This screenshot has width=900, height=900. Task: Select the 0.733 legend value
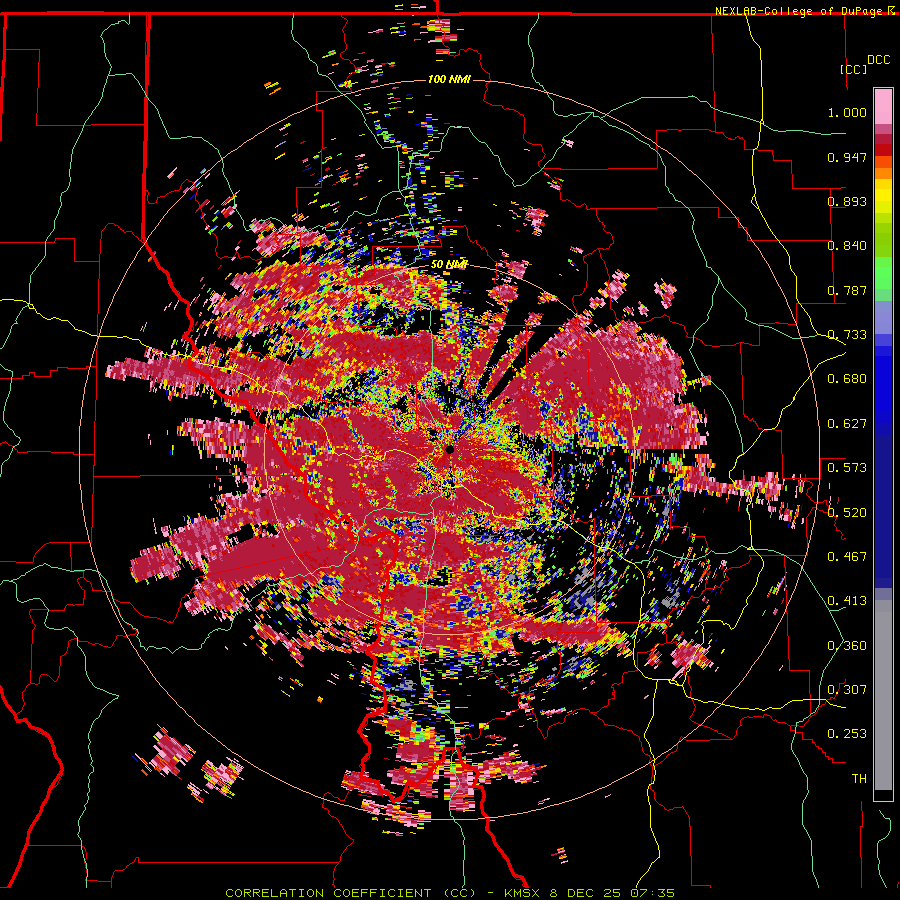[847, 335]
